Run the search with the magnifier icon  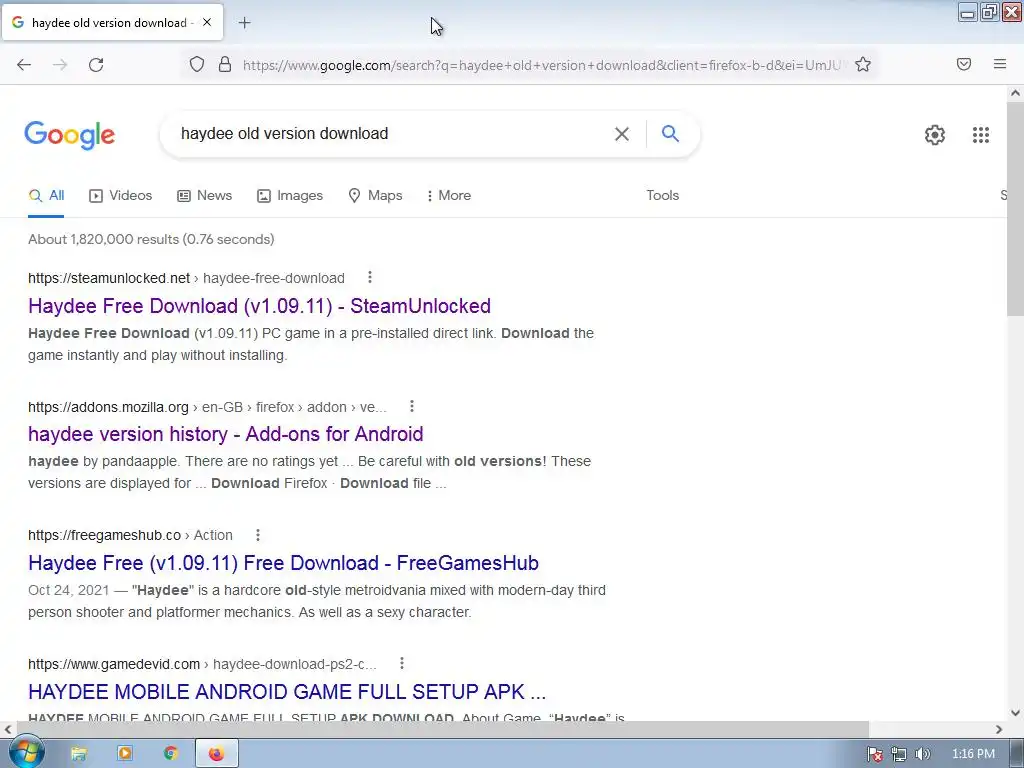coord(670,134)
